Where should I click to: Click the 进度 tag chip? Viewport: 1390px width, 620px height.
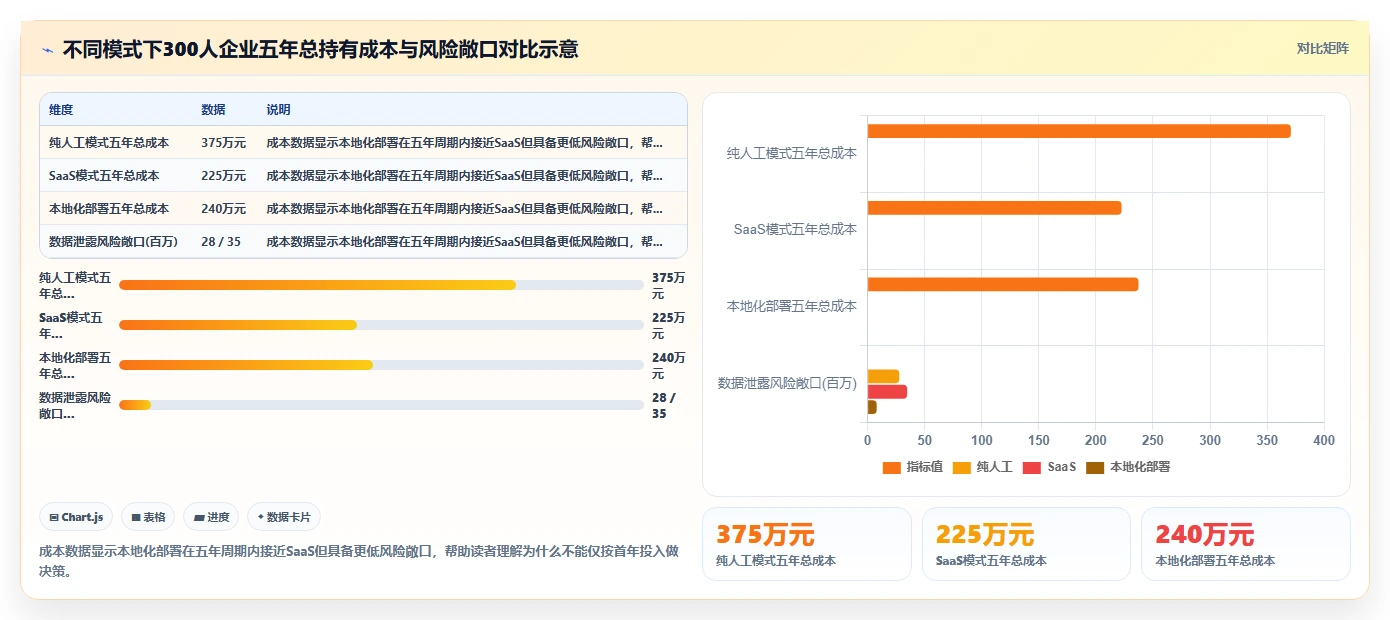click(x=211, y=517)
